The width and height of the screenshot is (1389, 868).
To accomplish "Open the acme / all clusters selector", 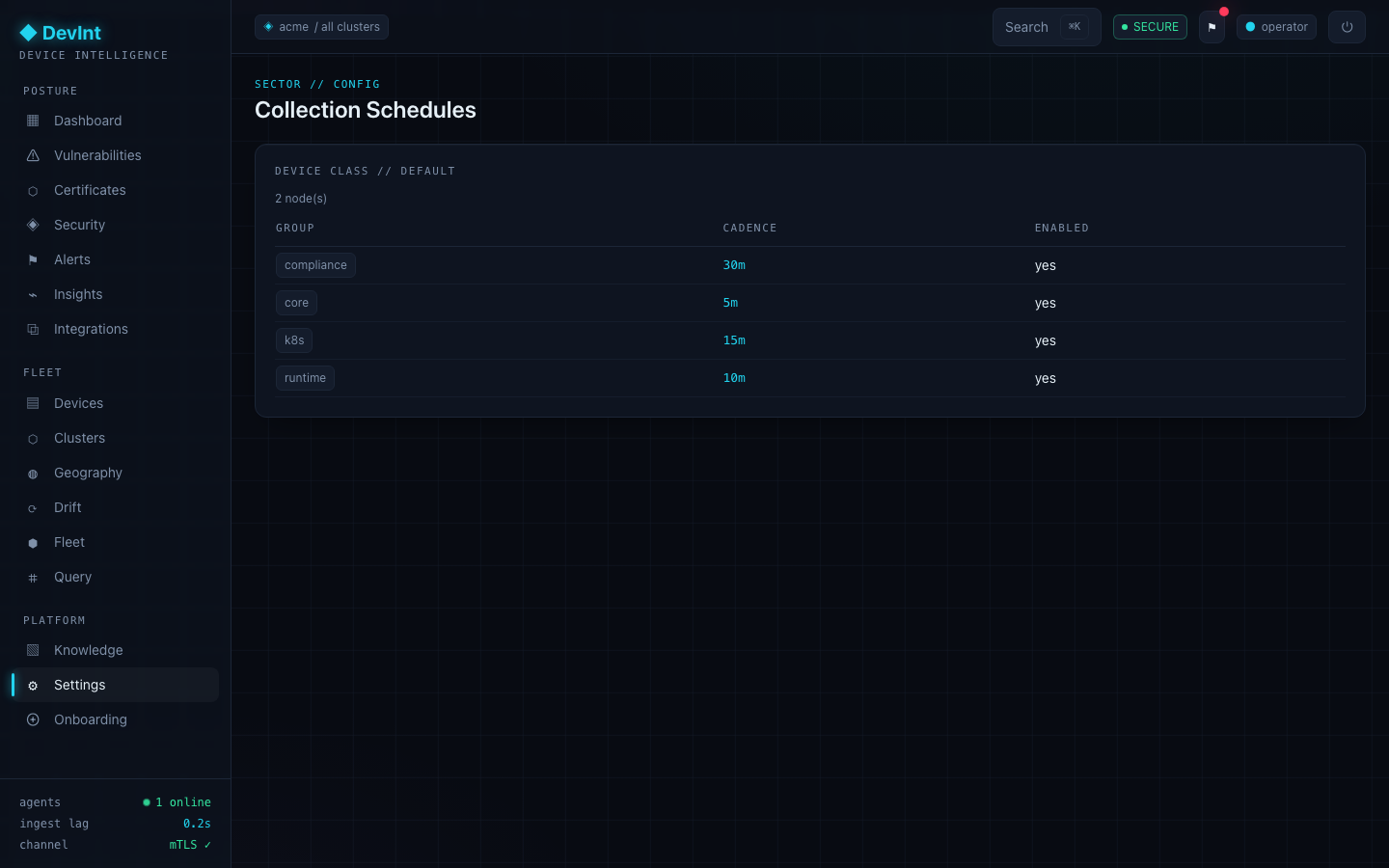I will point(321,27).
